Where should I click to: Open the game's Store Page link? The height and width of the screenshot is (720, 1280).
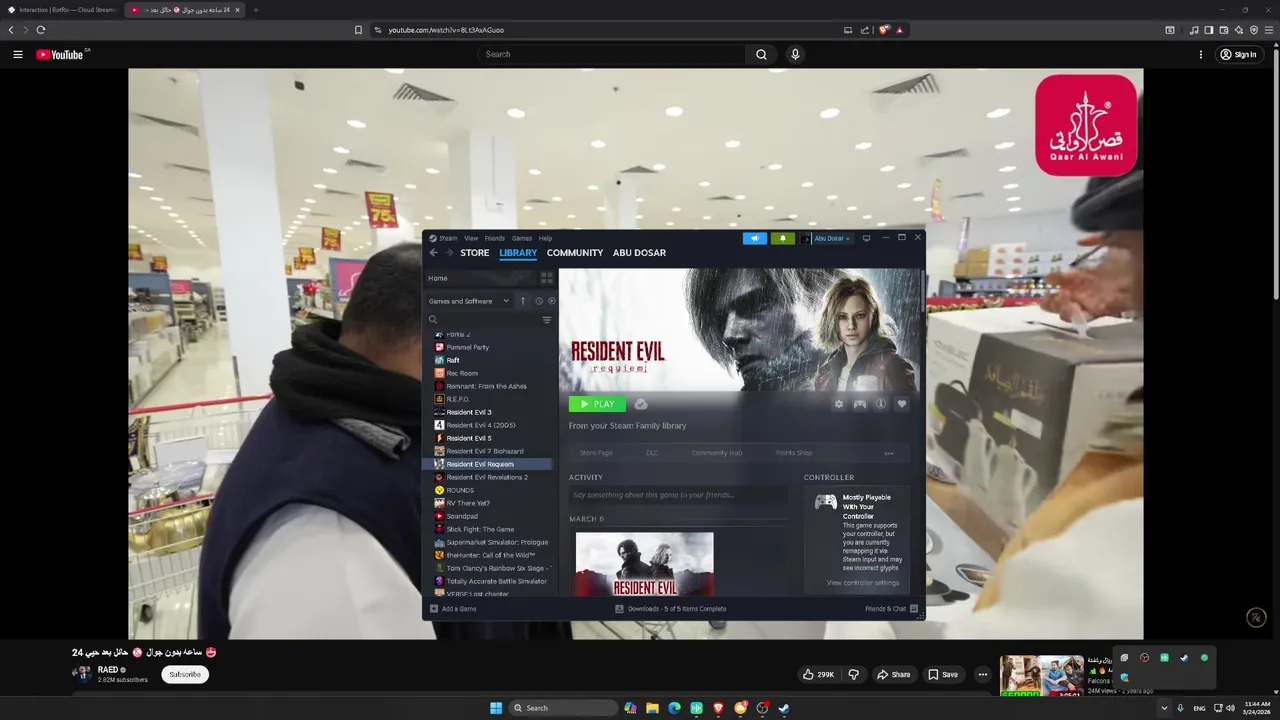pyautogui.click(x=596, y=453)
